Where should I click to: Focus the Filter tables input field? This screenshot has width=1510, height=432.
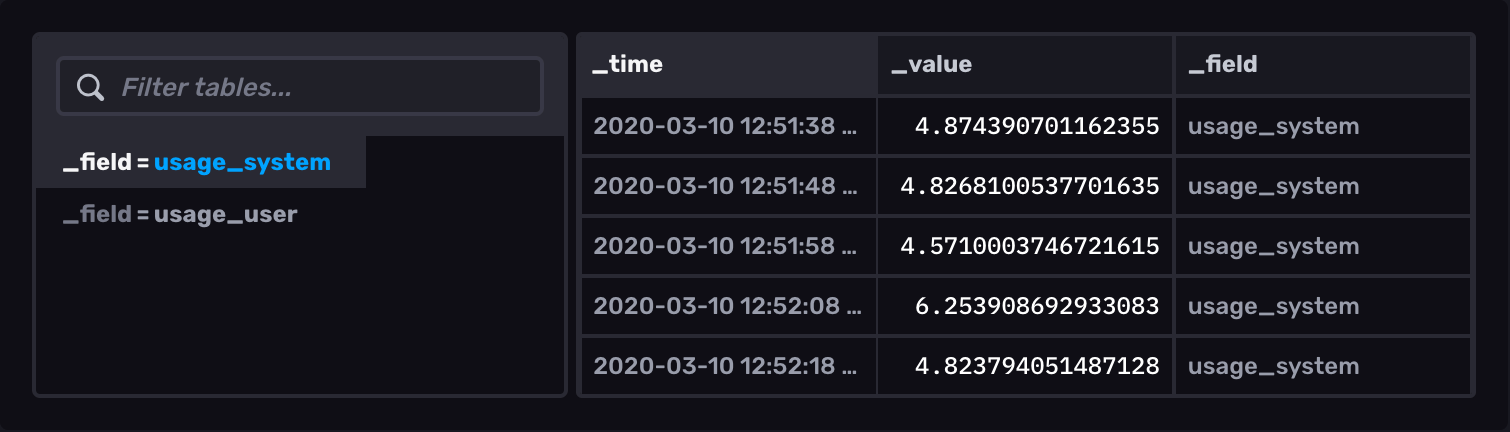320,88
